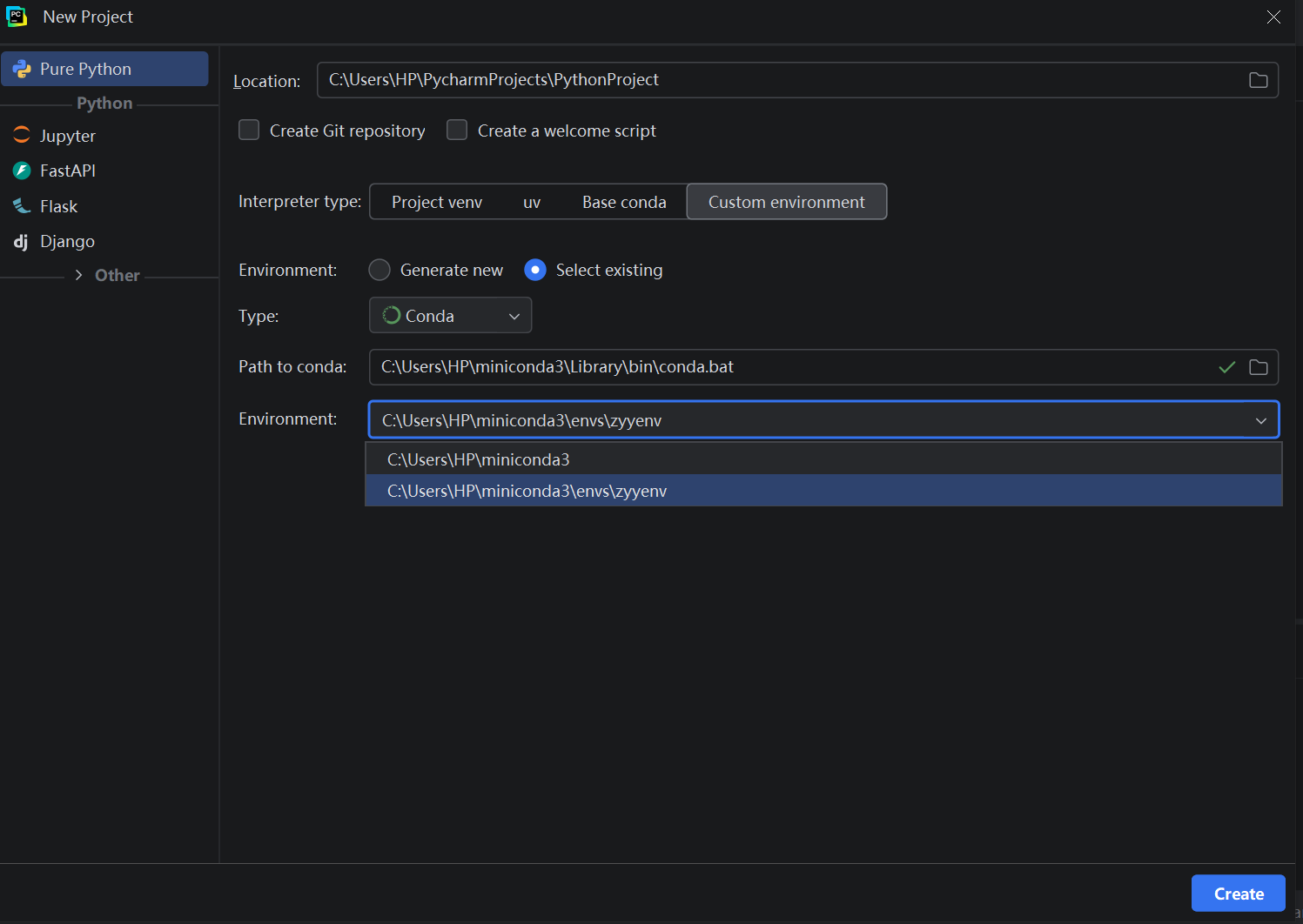Choose C:\Users\HP\miniconda3 from dropdown list
Viewport: 1303px width, 924px height.
tap(823, 459)
